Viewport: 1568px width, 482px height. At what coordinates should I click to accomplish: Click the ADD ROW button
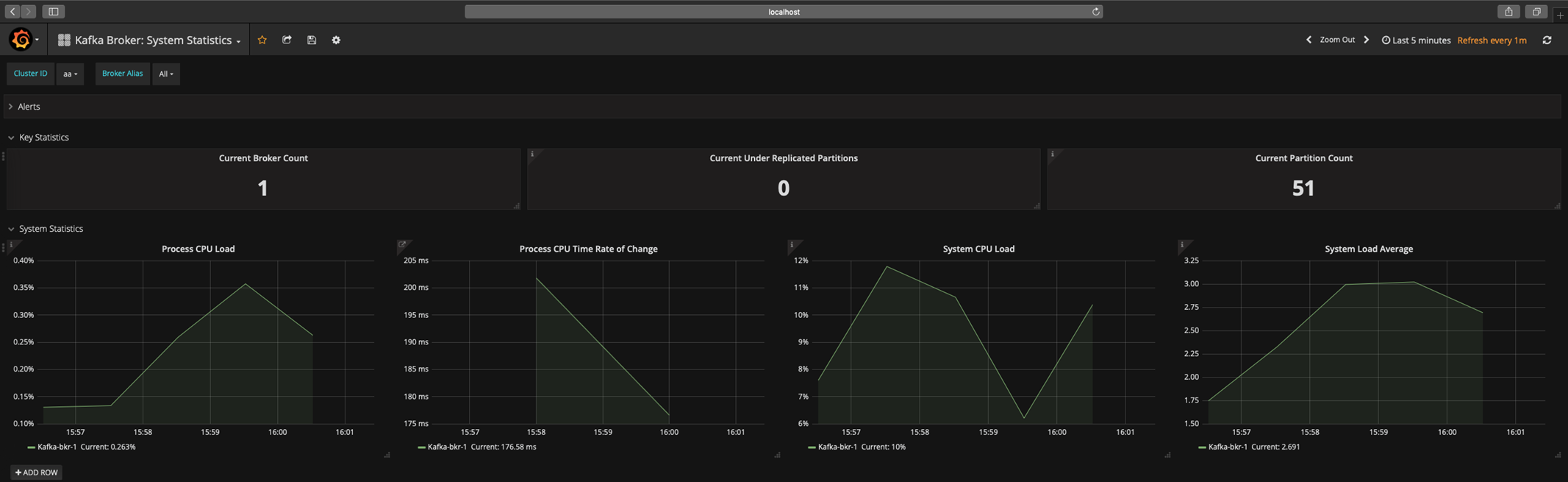pyautogui.click(x=36, y=472)
